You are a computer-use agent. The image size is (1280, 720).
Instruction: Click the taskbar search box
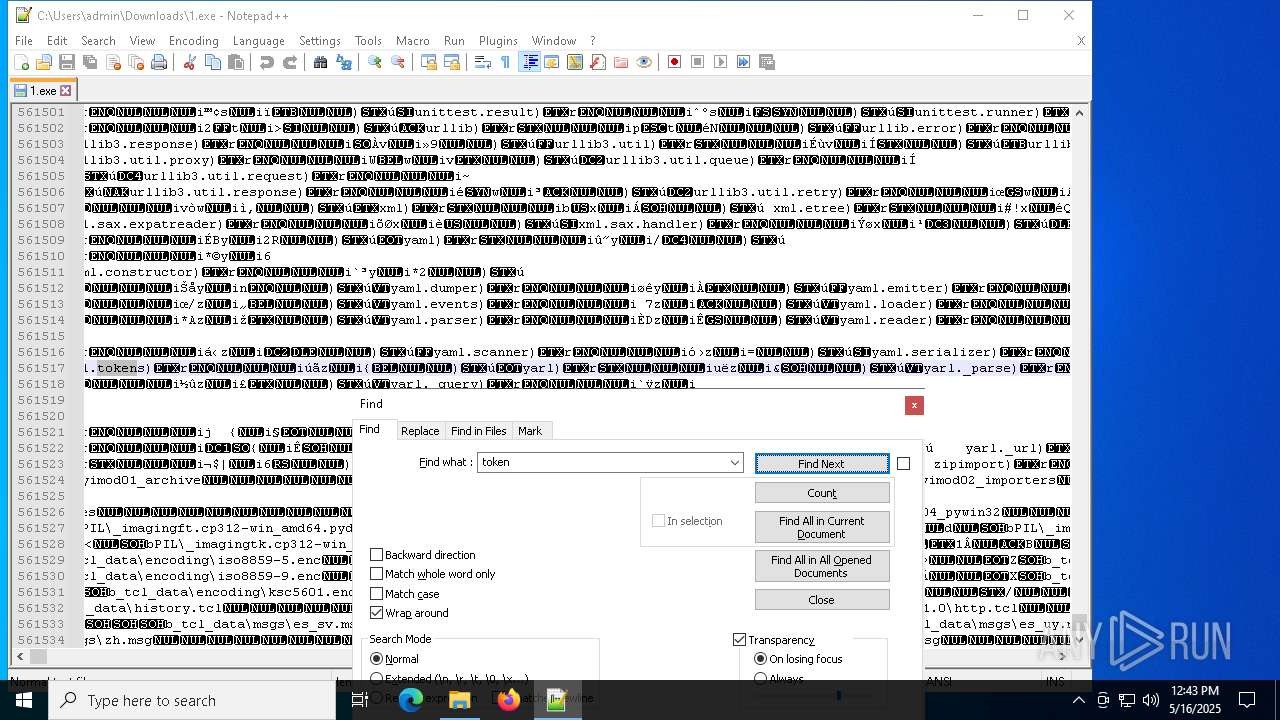[x=192, y=700]
